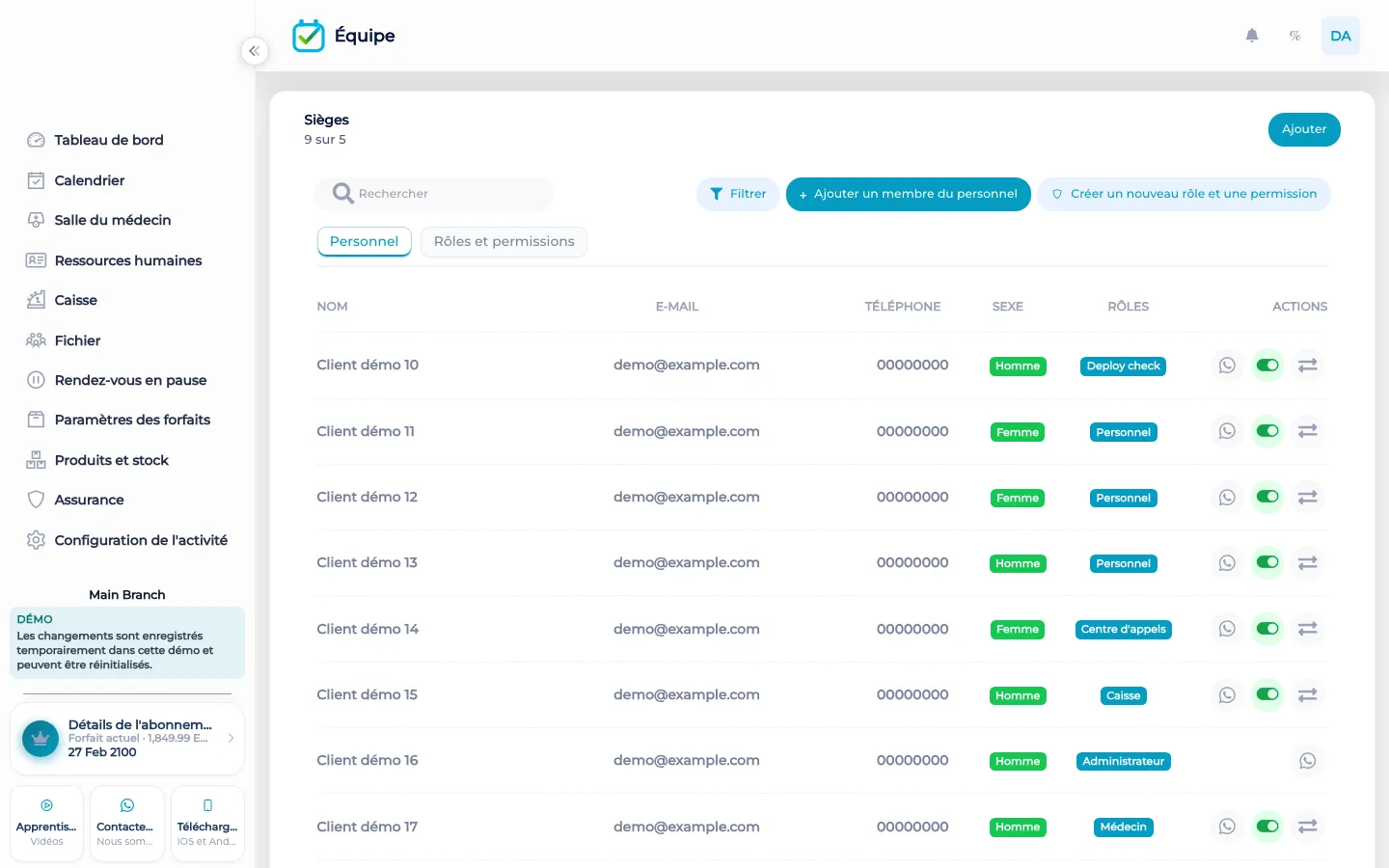Viewport: 1389px width, 868px height.
Task: Click Ajouter un membre du personnel
Action: (909, 194)
